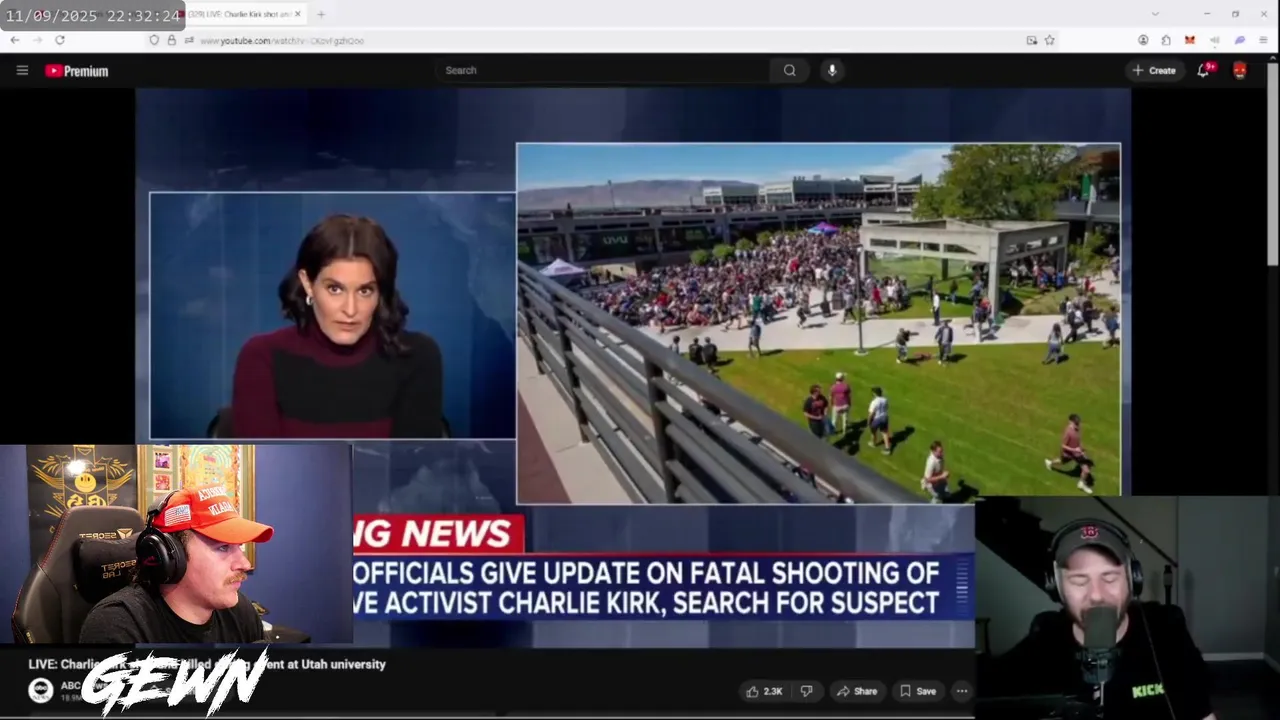
Task: Open the MetaMask fox extension
Action: pos(1190,40)
